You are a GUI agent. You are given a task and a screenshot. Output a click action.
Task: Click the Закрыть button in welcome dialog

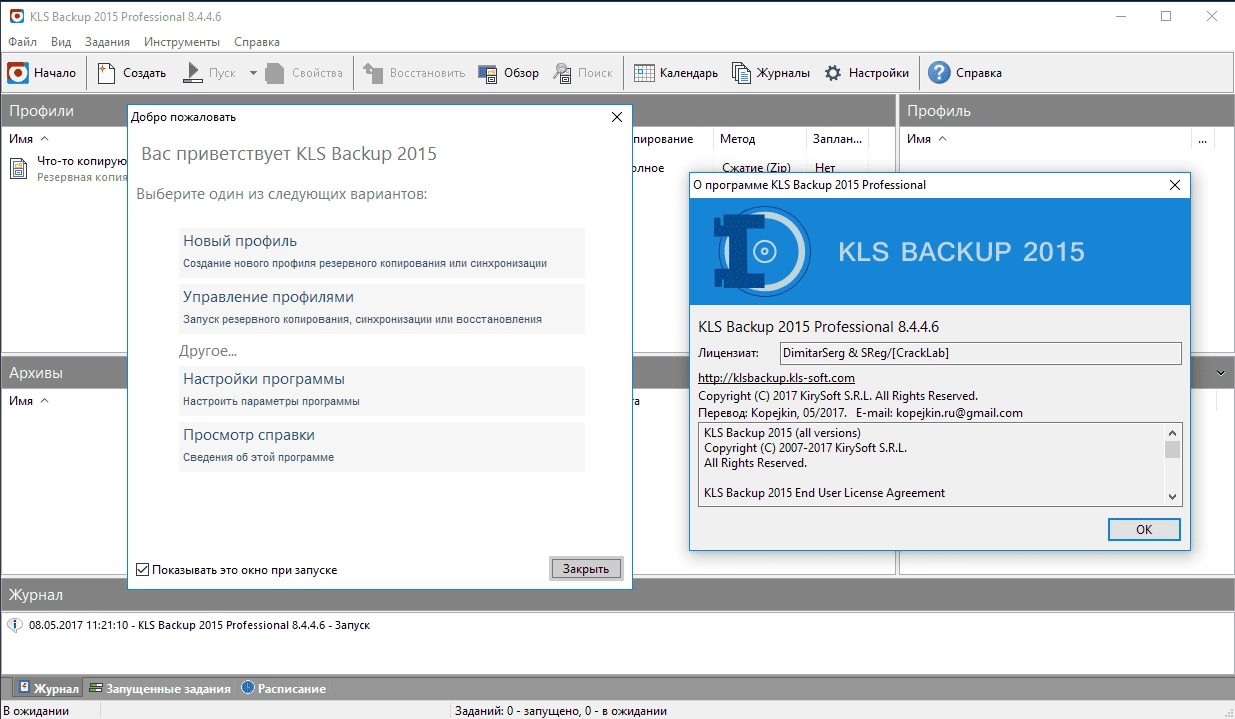pos(586,568)
